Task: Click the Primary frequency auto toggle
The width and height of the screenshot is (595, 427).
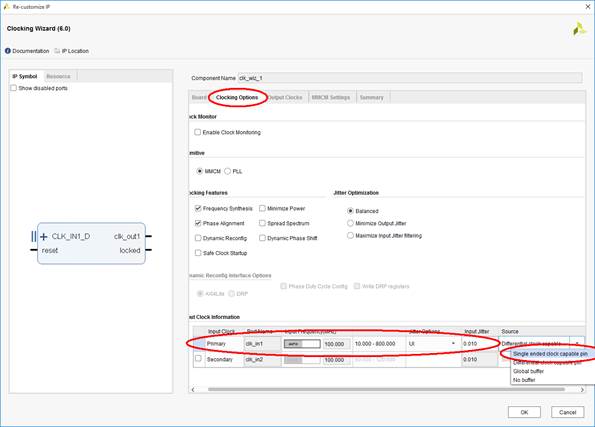Action: (x=302, y=344)
